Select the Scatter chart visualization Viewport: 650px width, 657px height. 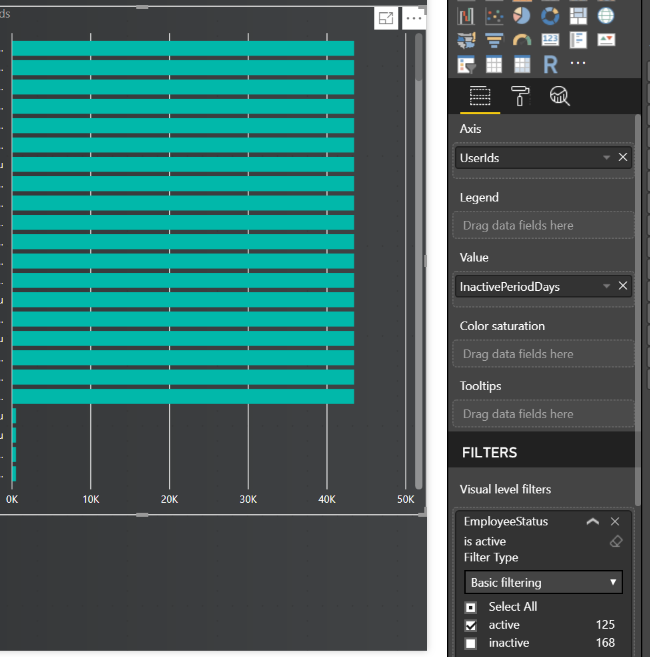point(494,16)
